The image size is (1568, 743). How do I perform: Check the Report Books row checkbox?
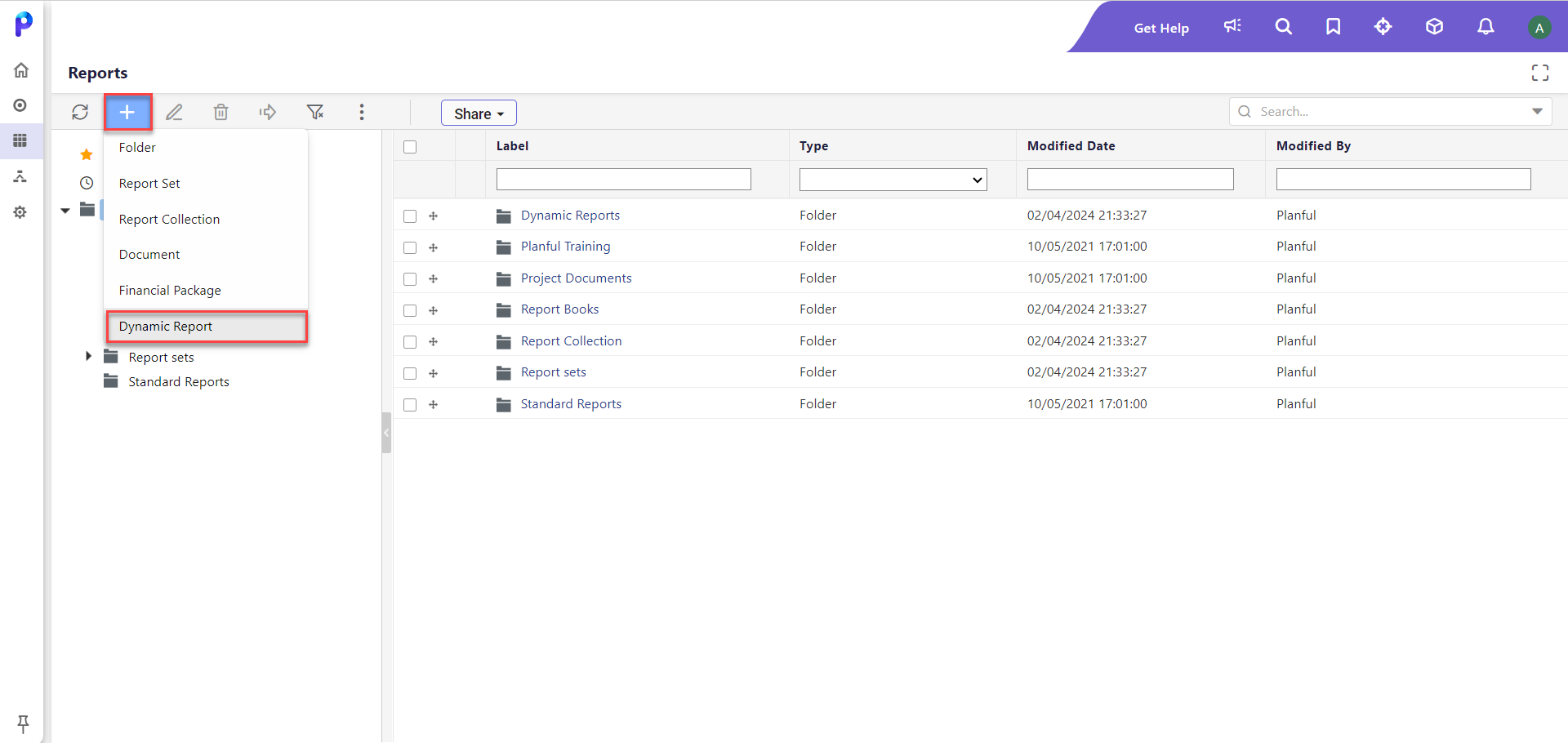tap(410, 310)
